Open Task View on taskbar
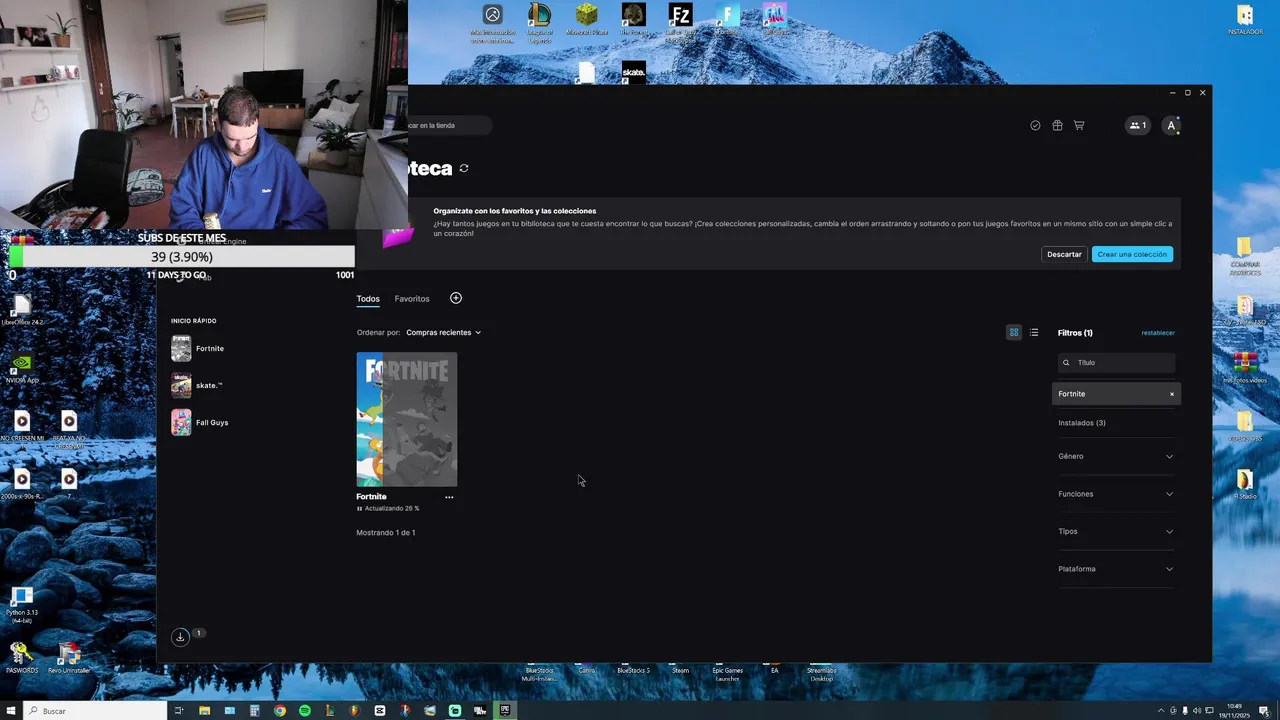 click(179, 710)
